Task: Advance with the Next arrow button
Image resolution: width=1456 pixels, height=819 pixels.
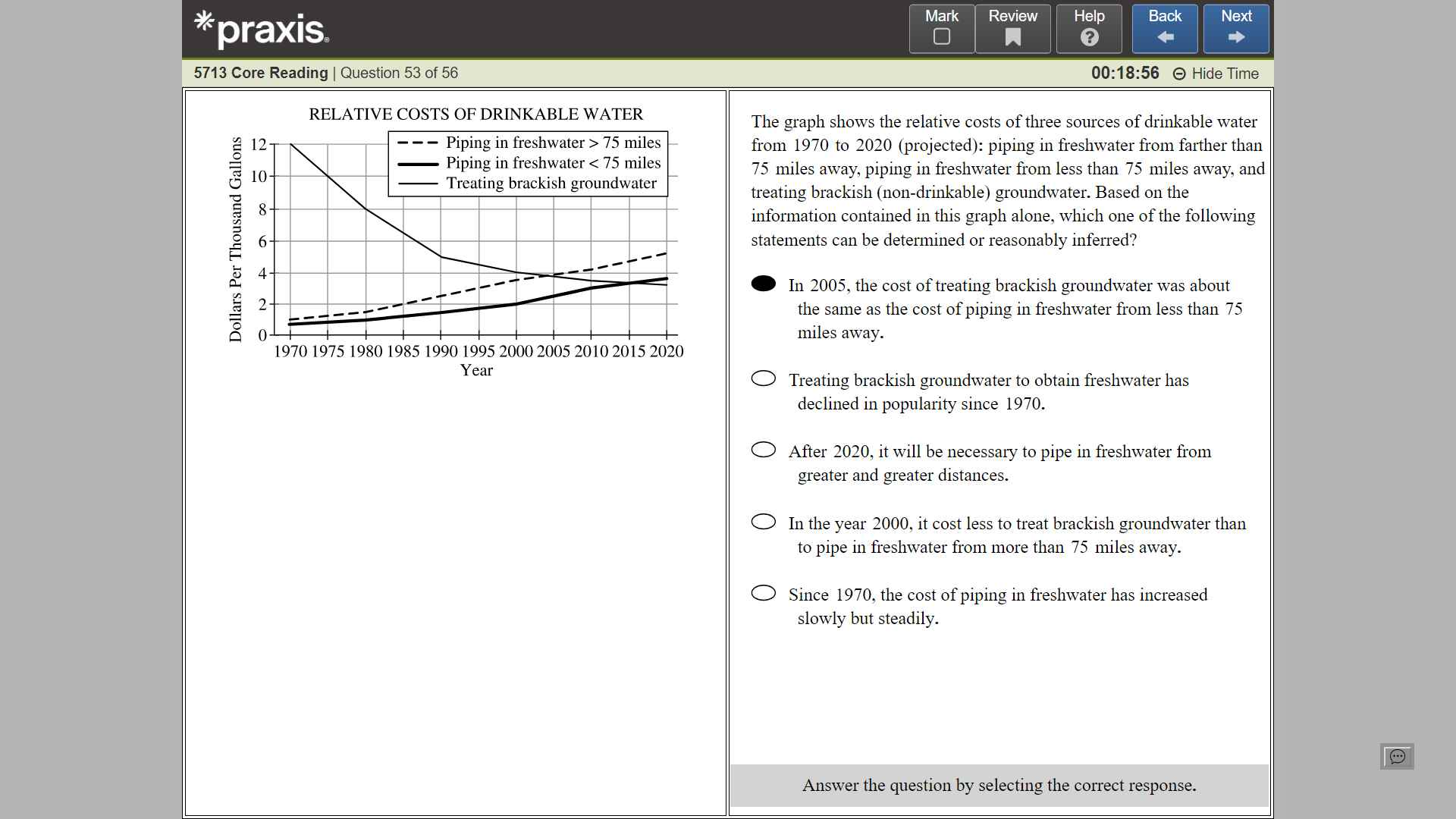Action: click(x=1236, y=29)
